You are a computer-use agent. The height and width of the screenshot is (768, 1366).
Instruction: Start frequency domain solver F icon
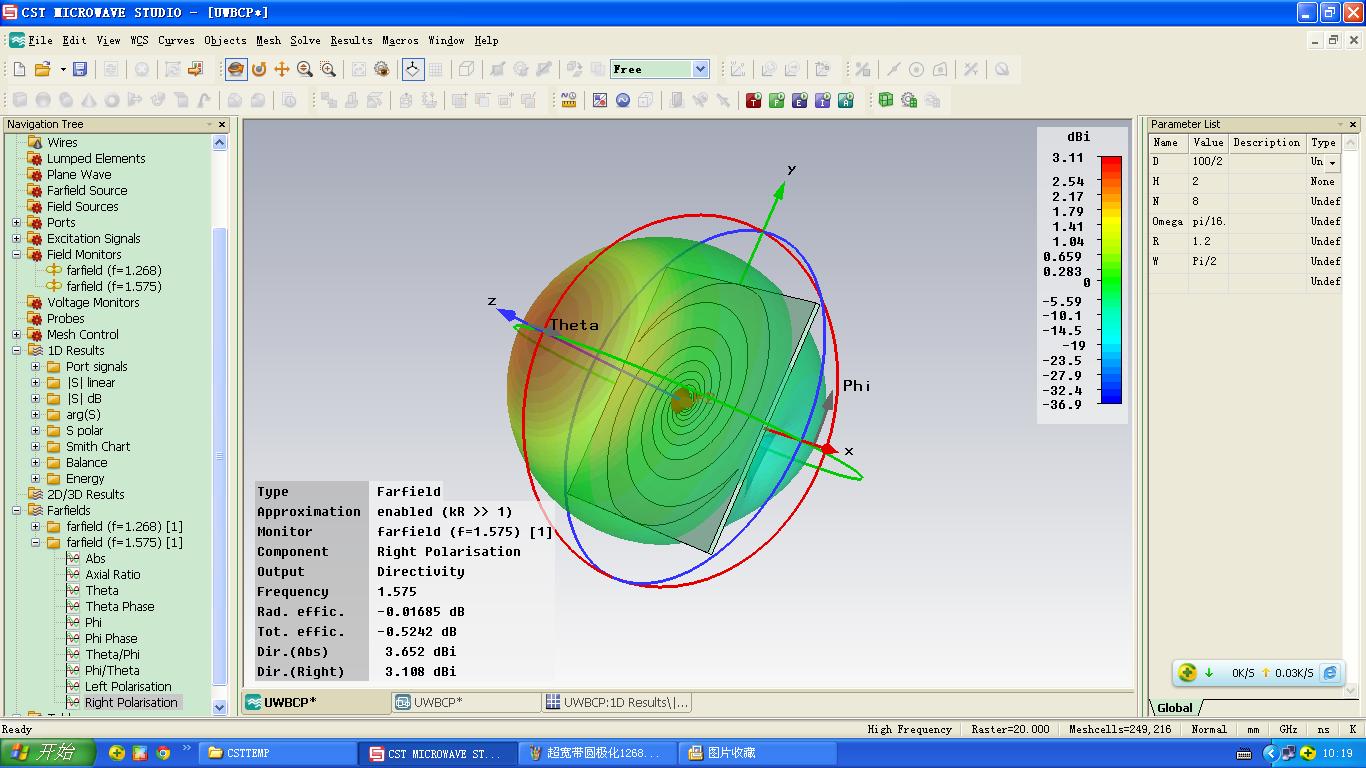coord(776,100)
